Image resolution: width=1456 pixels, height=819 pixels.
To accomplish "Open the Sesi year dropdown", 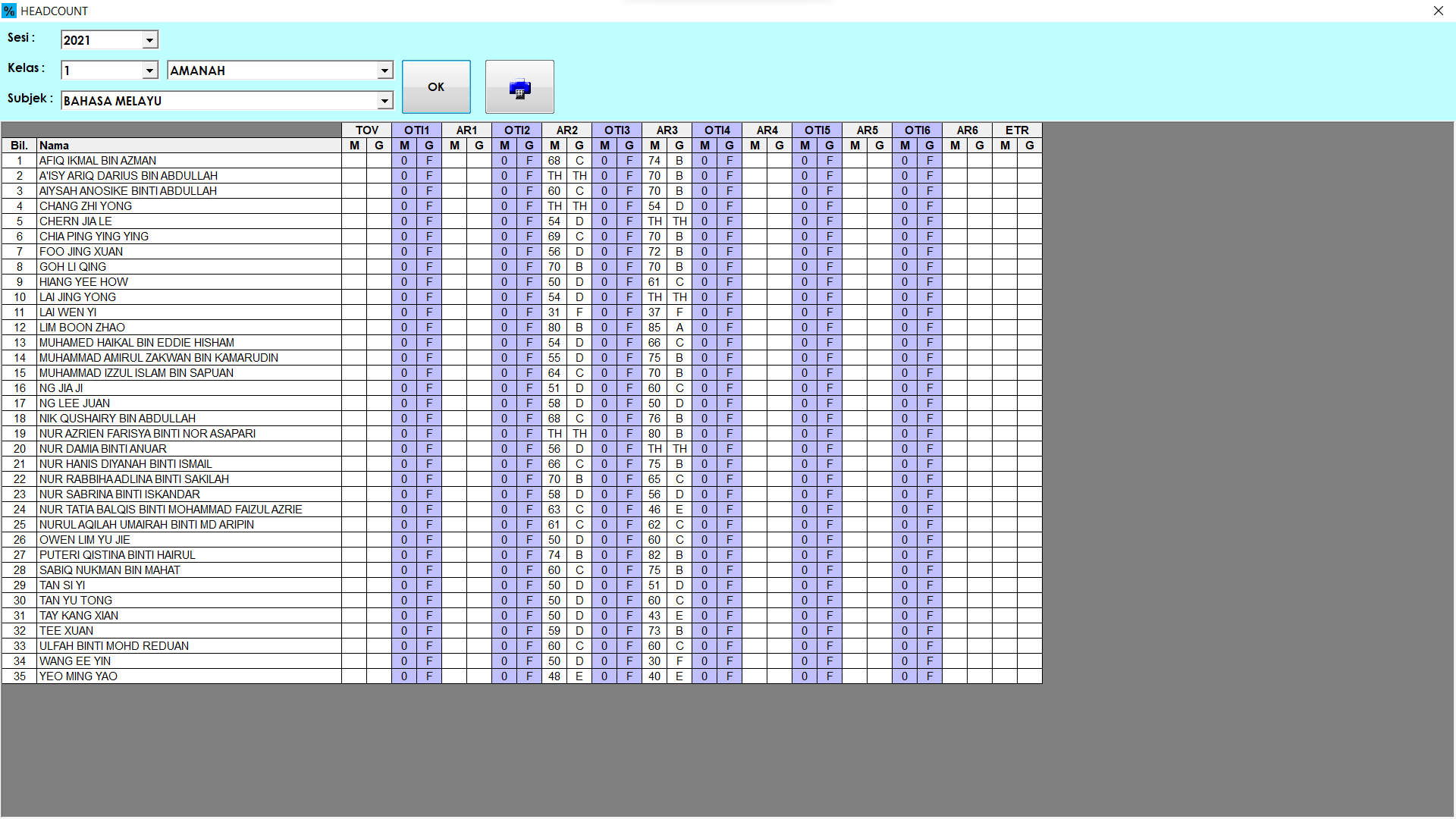I will [149, 40].
